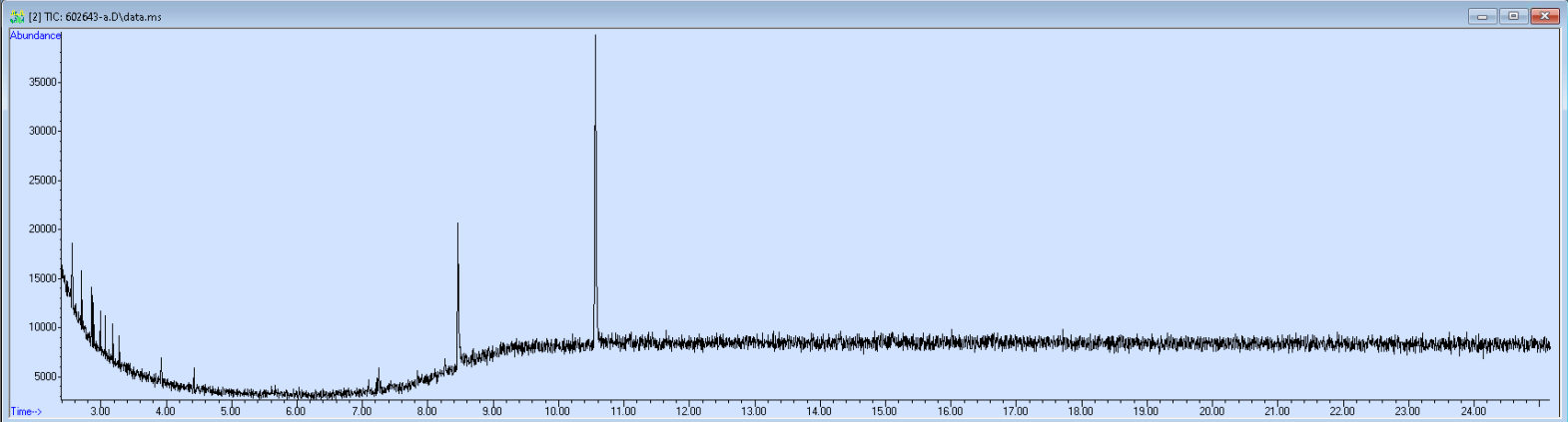Screen dimensions: 1568x422
Task: Click the 15.00 time axis label
Action: pos(885,411)
